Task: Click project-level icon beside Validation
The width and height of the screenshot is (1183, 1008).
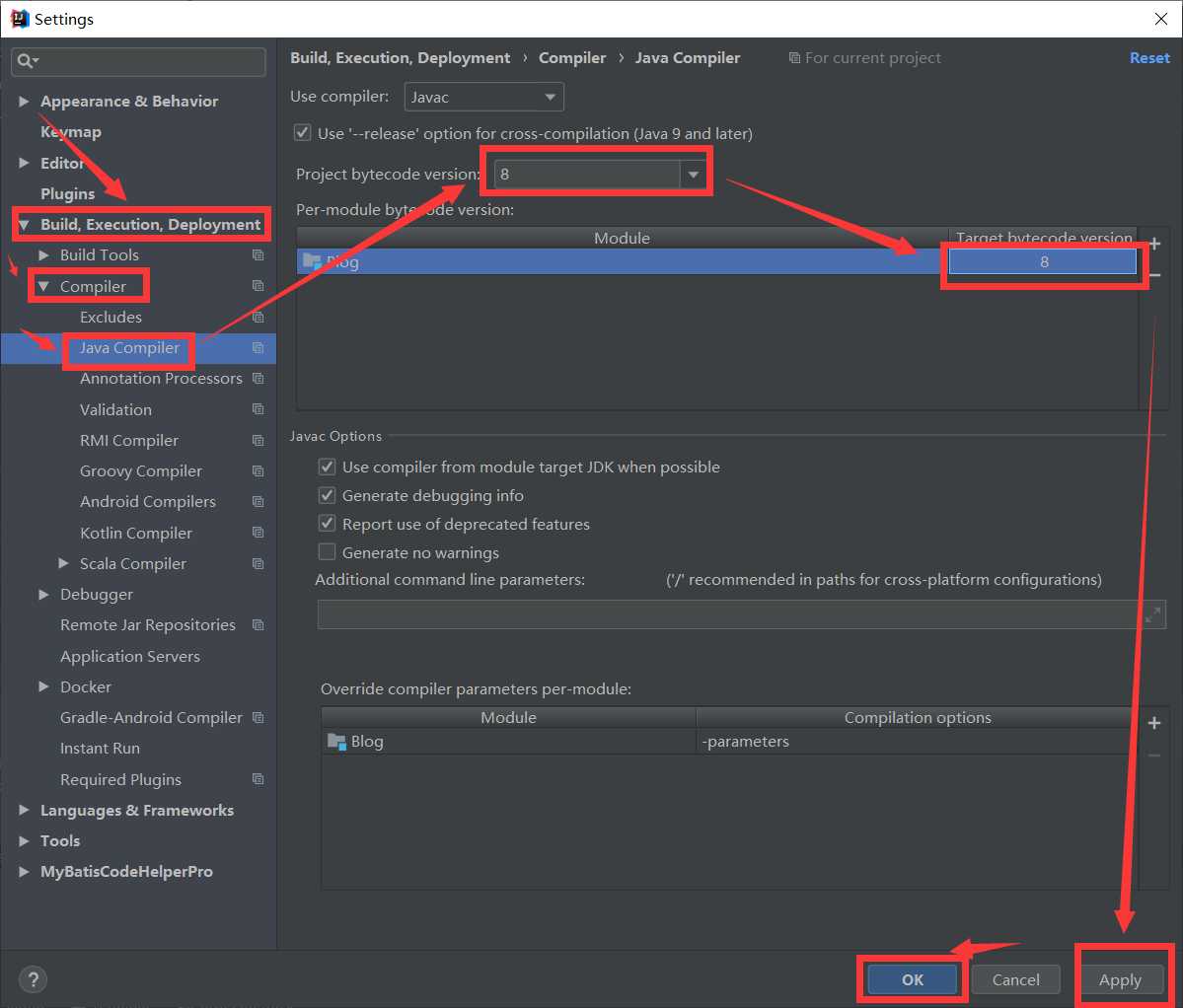Action: point(259,409)
